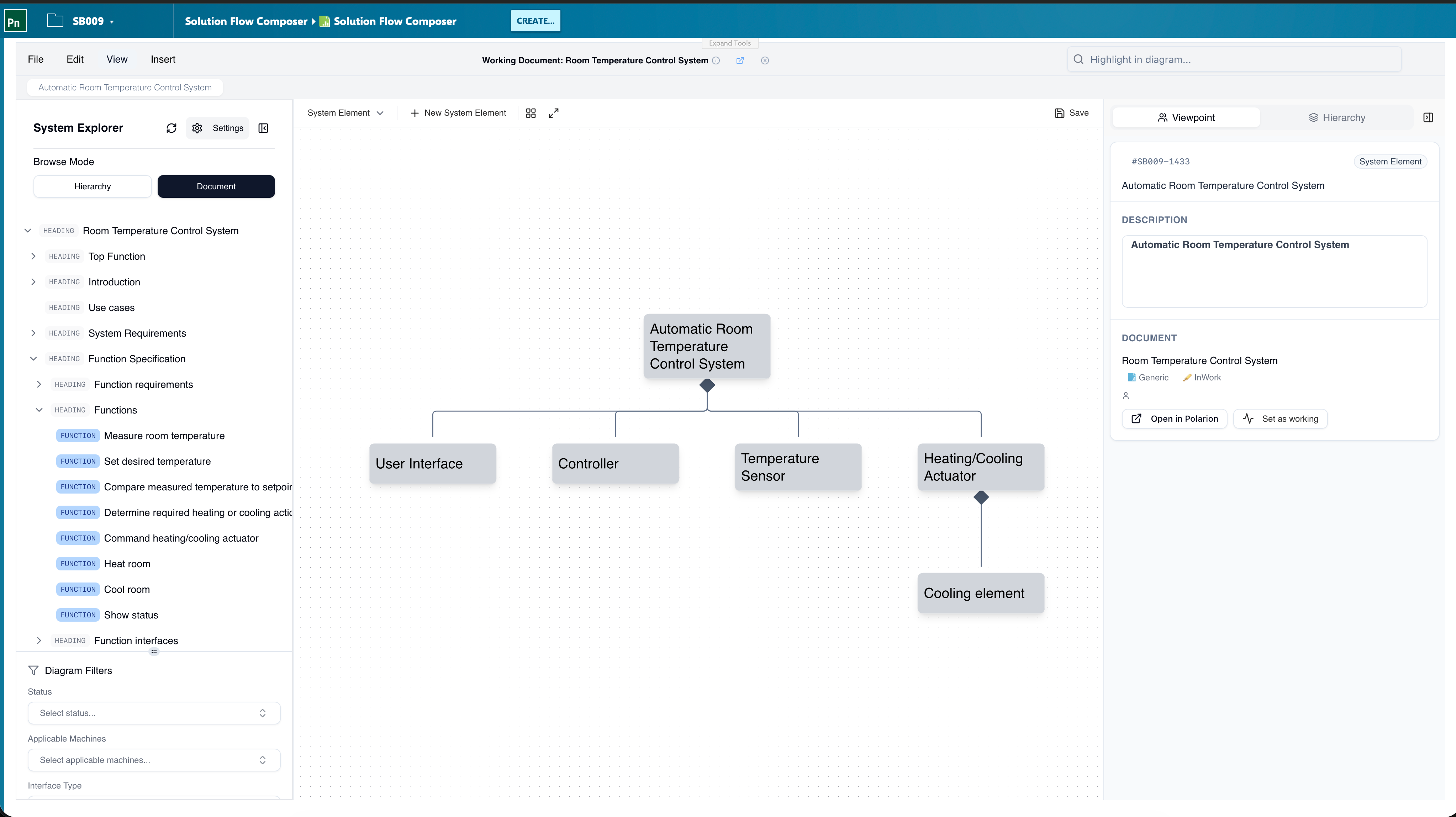
Task: Refresh the System Explorer
Action: coord(171,128)
